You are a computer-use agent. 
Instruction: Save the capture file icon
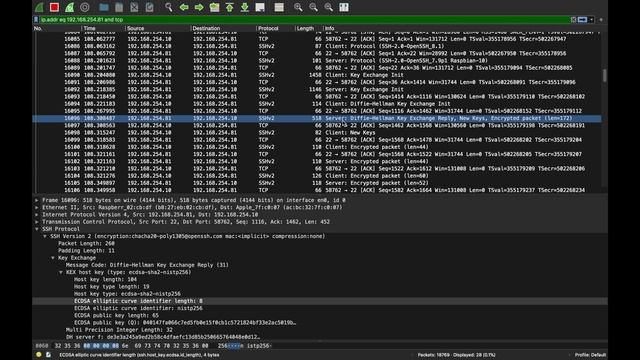[119, 7]
